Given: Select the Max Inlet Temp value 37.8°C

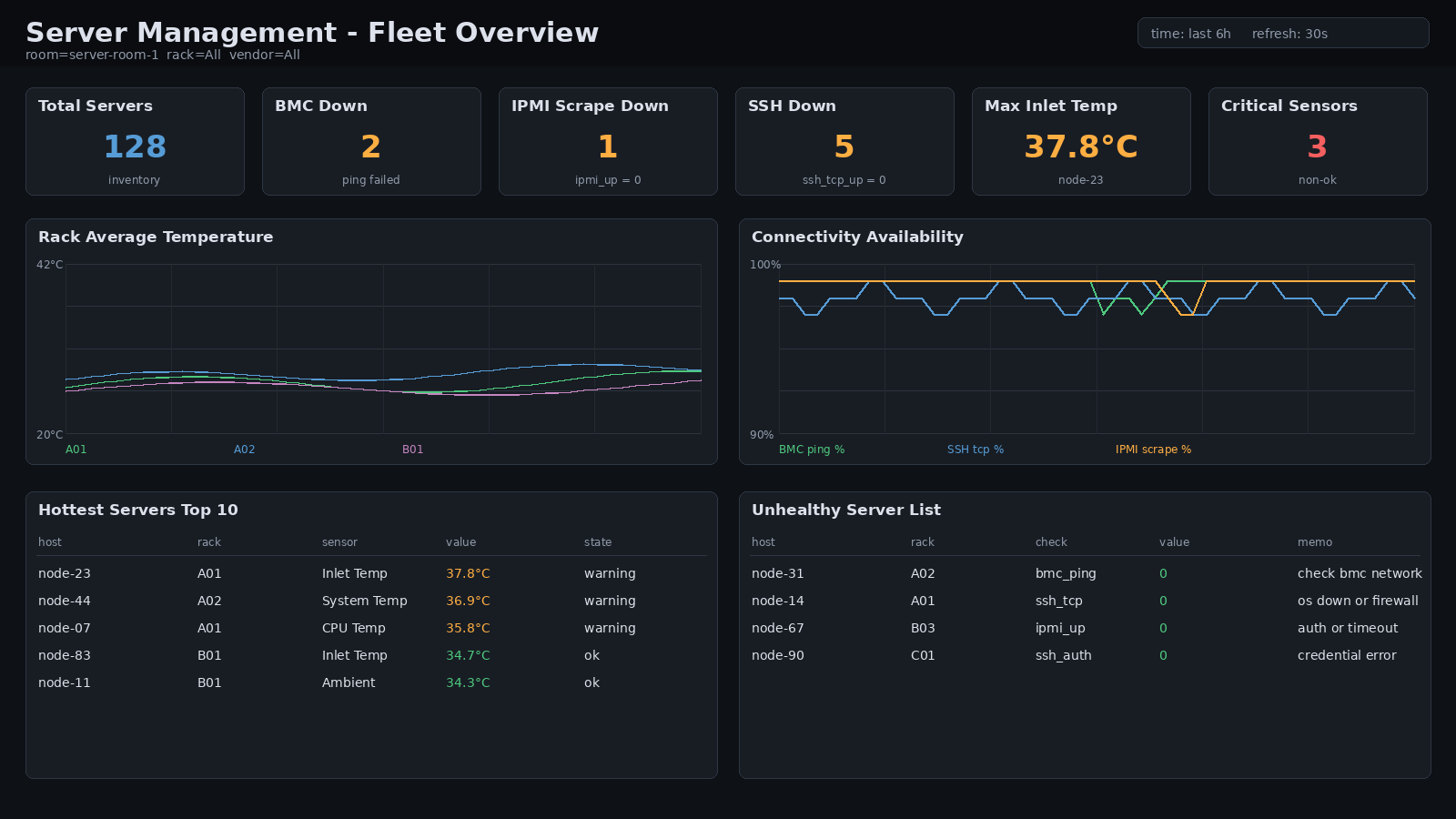Looking at the screenshot, I should coord(1081,147).
